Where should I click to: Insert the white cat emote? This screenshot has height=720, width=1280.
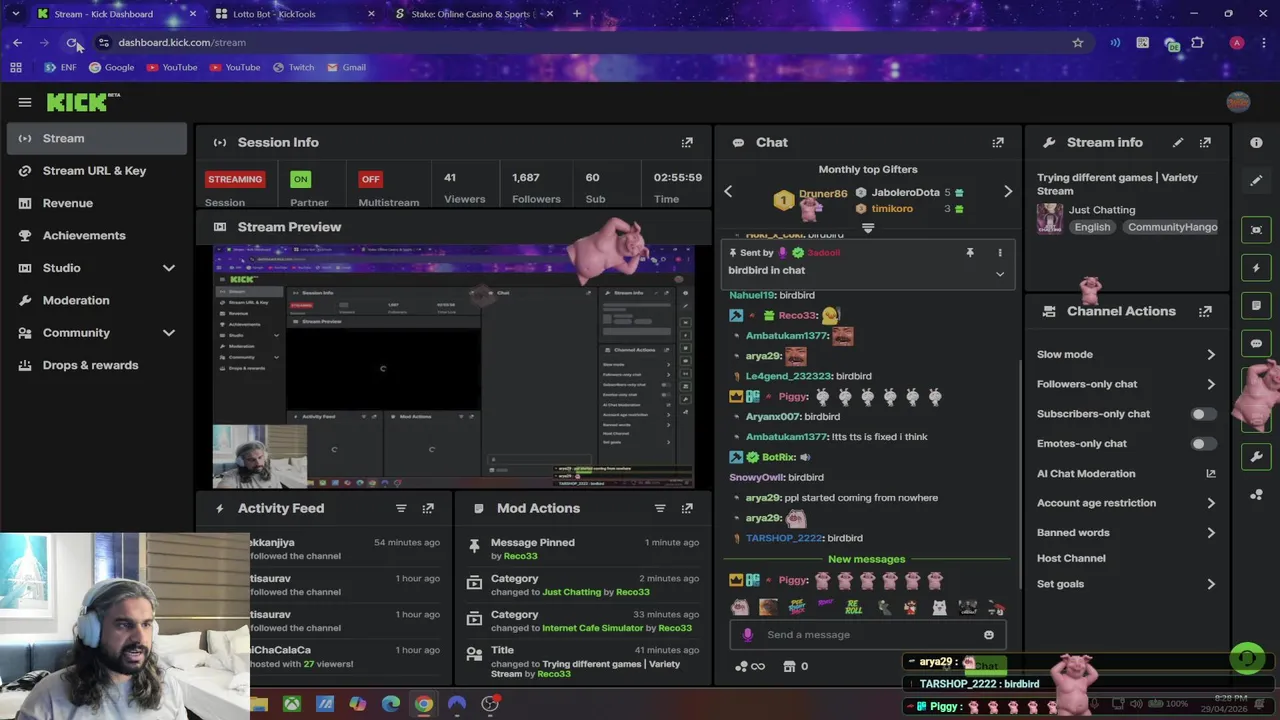[x=939, y=607]
